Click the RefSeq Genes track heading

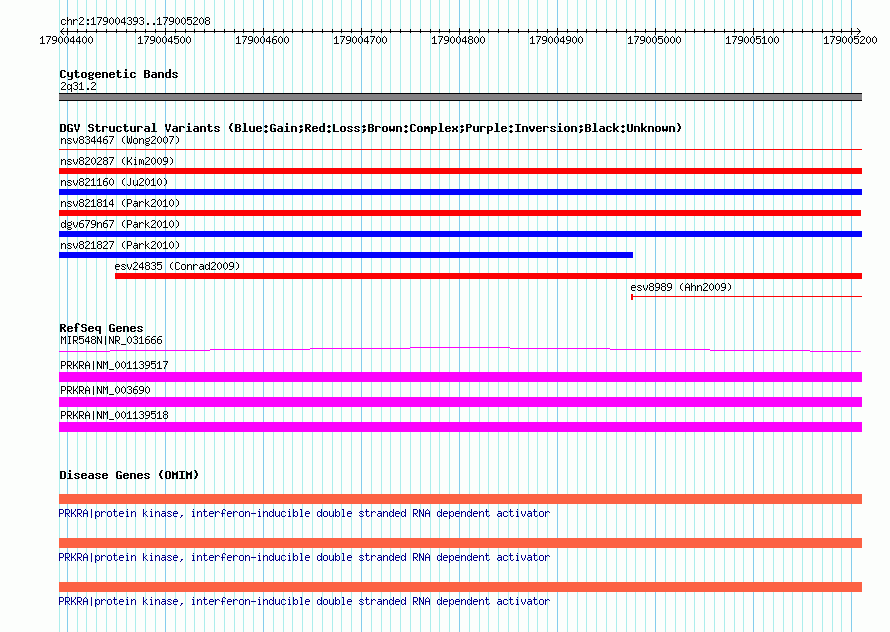[101, 328]
